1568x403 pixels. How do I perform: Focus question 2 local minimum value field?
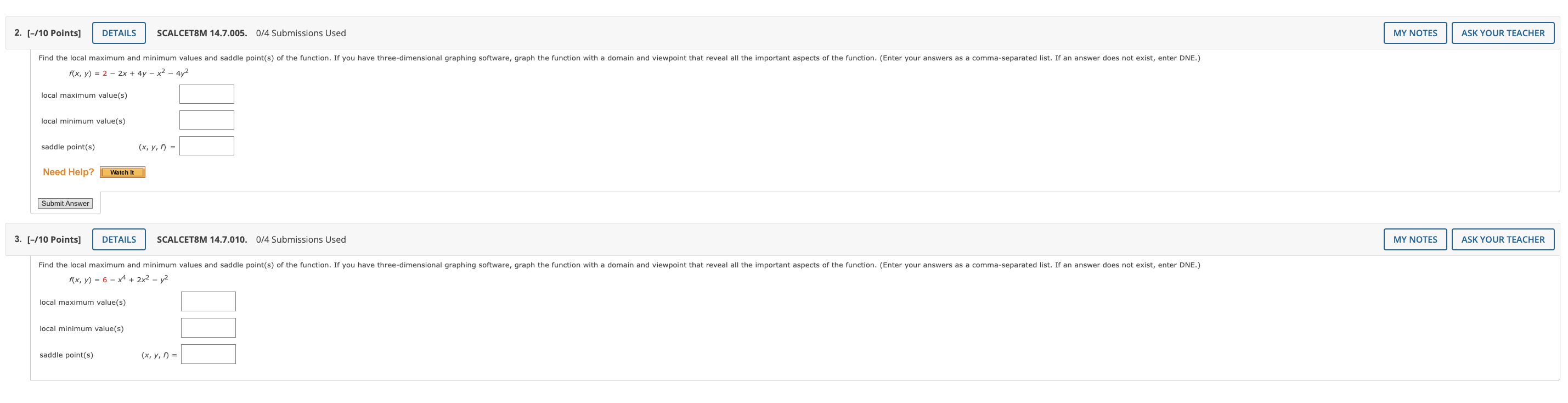pyautogui.click(x=206, y=120)
